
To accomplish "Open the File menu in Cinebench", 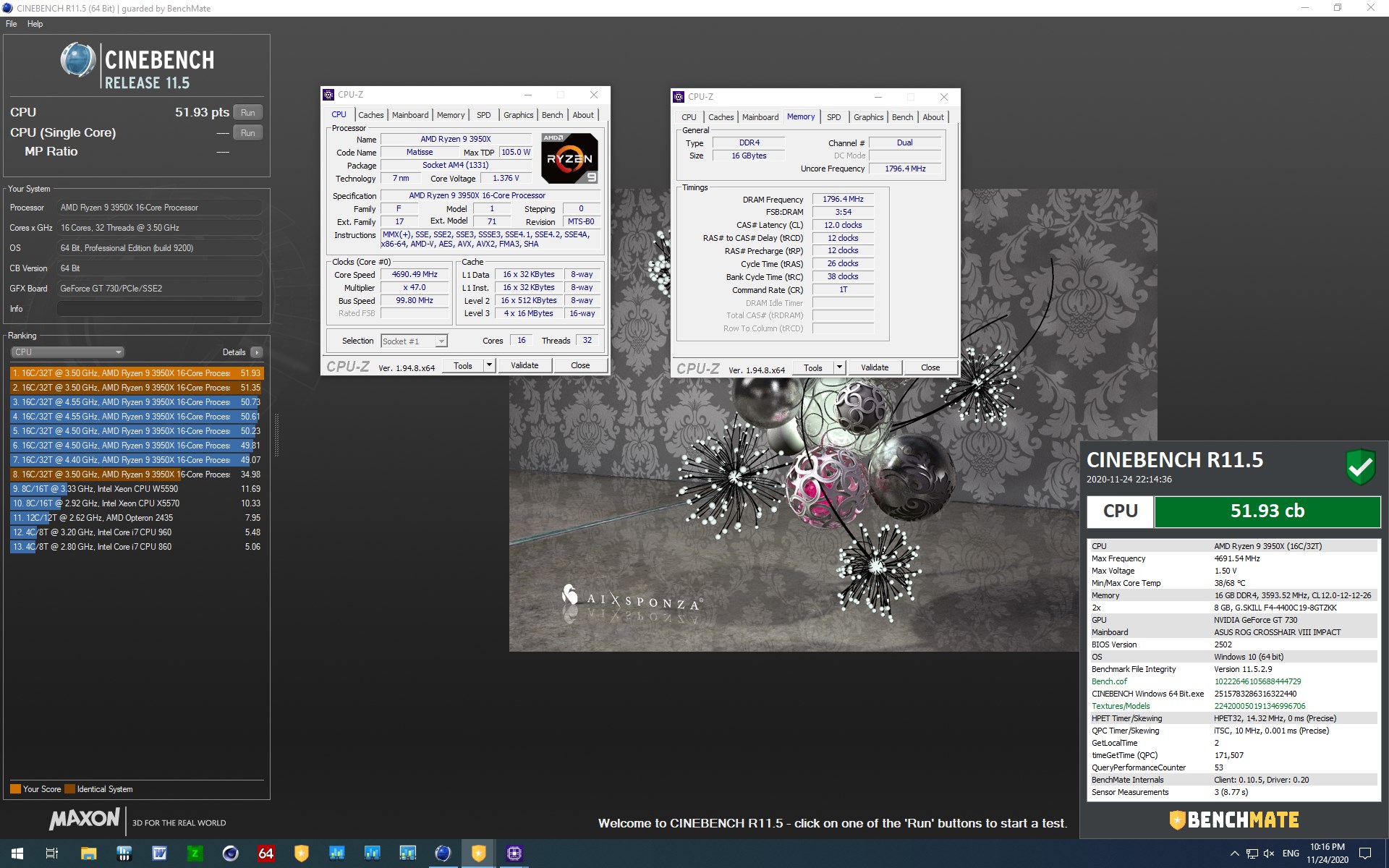I will (x=11, y=24).
